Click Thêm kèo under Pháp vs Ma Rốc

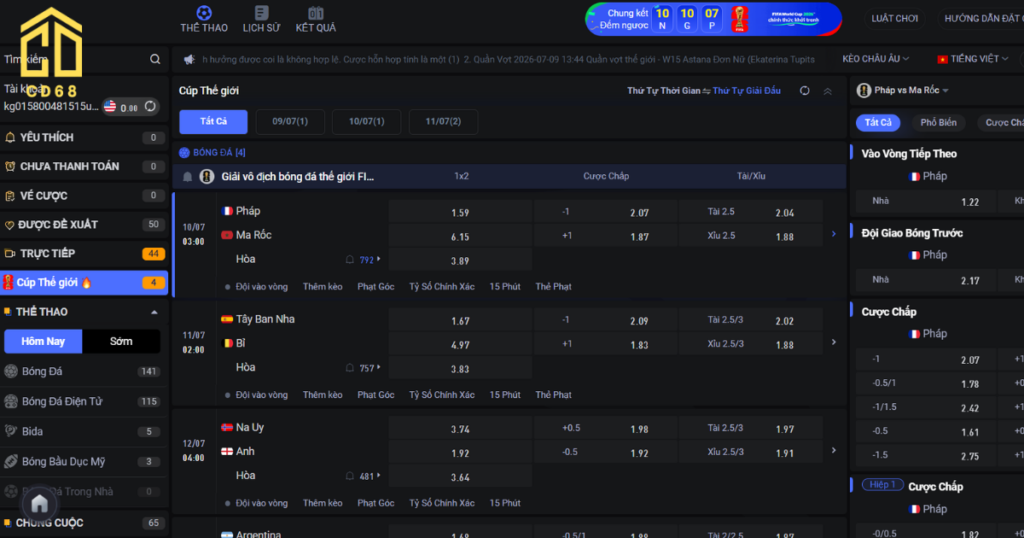click(322, 287)
